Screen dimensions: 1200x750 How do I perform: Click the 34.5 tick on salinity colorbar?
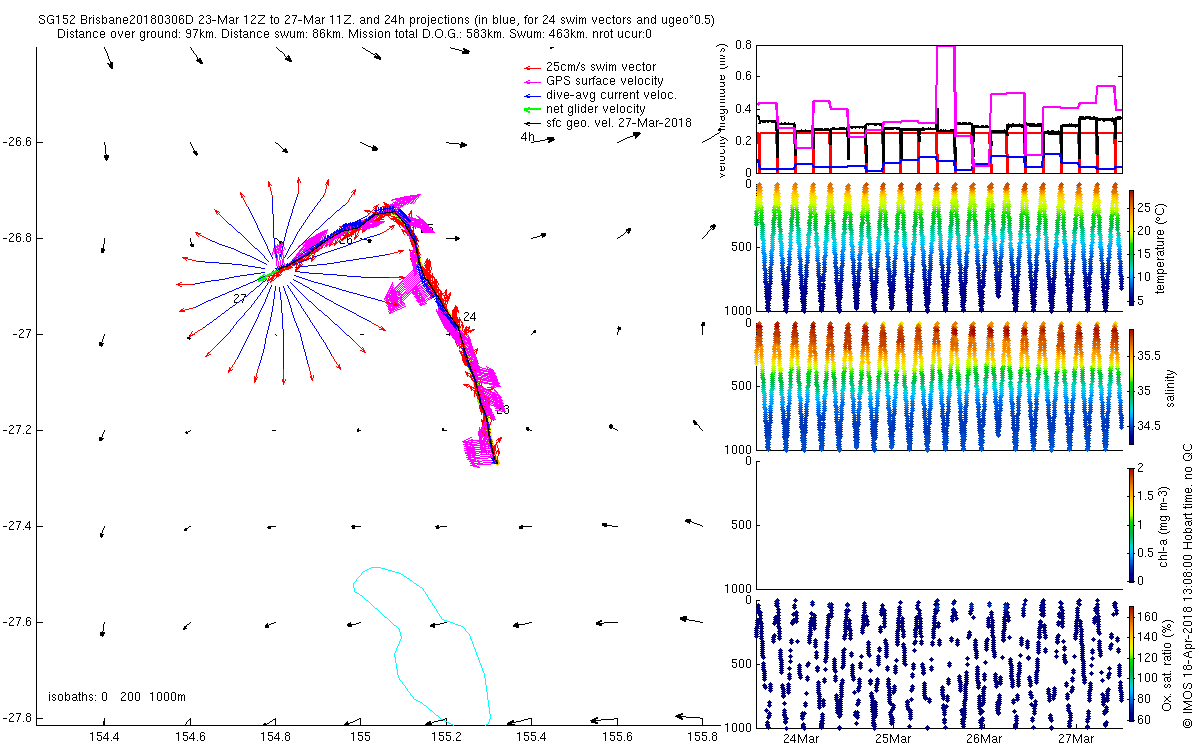click(x=1149, y=426)
